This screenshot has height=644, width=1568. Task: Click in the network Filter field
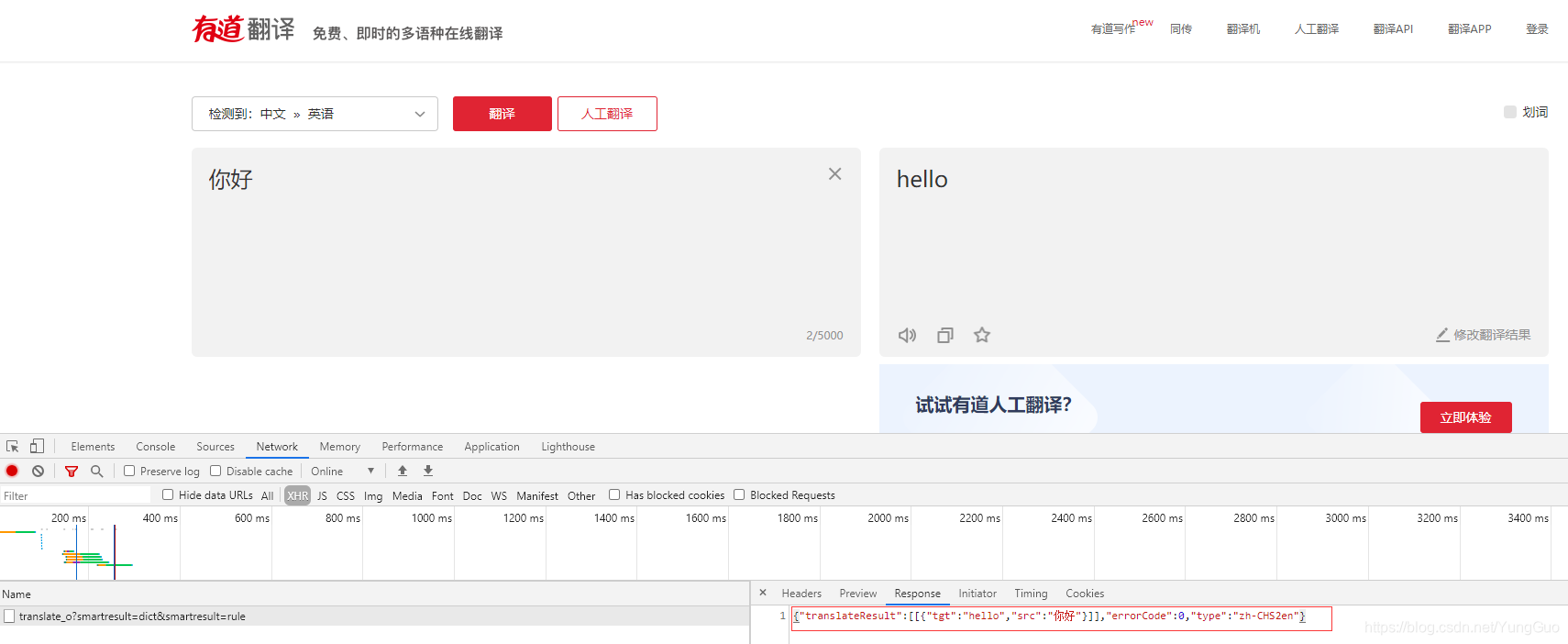(x=76, y=495)
